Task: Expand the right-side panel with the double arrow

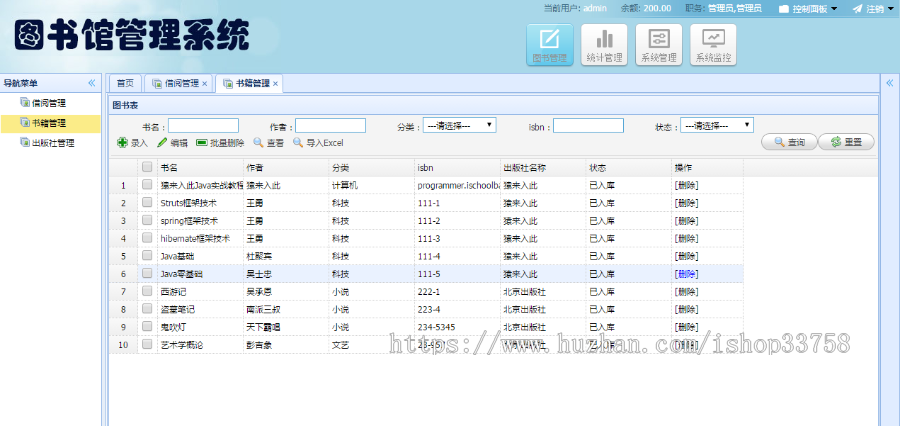Action: tap(890, 83)
